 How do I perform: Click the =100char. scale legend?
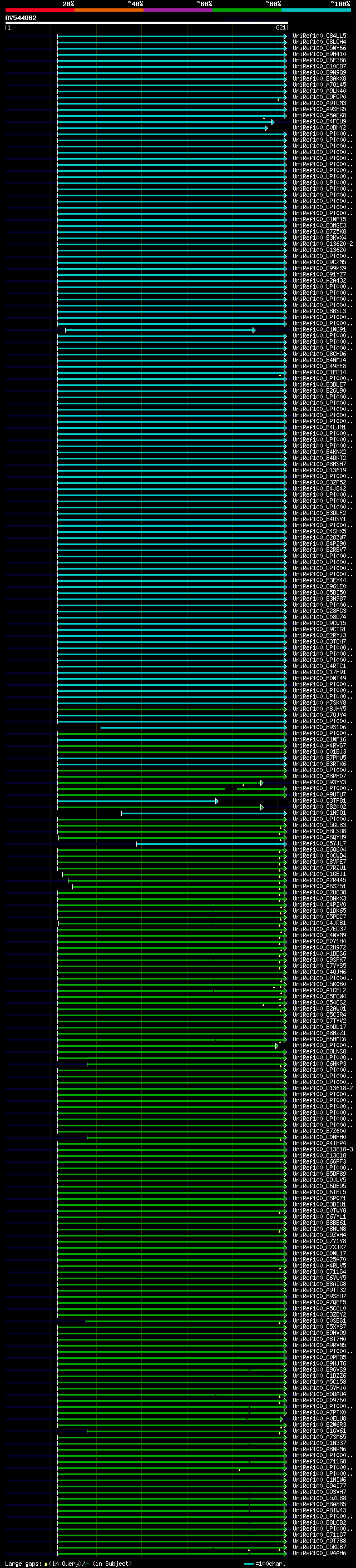pos(265,1563)
